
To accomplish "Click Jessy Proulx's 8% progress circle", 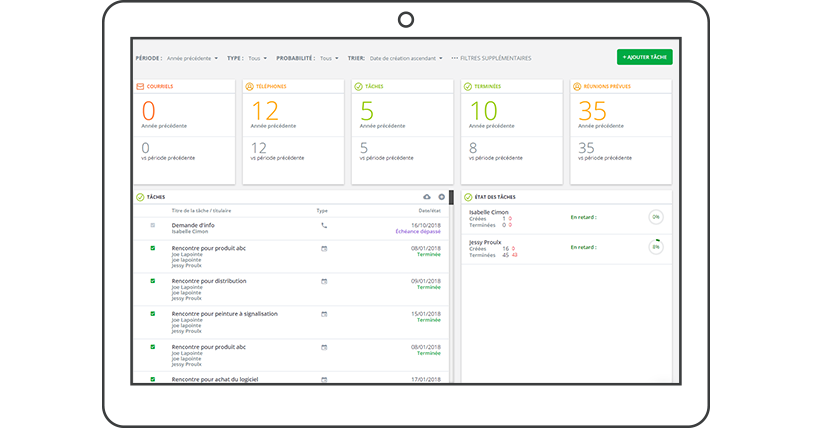I will (656, 247).
